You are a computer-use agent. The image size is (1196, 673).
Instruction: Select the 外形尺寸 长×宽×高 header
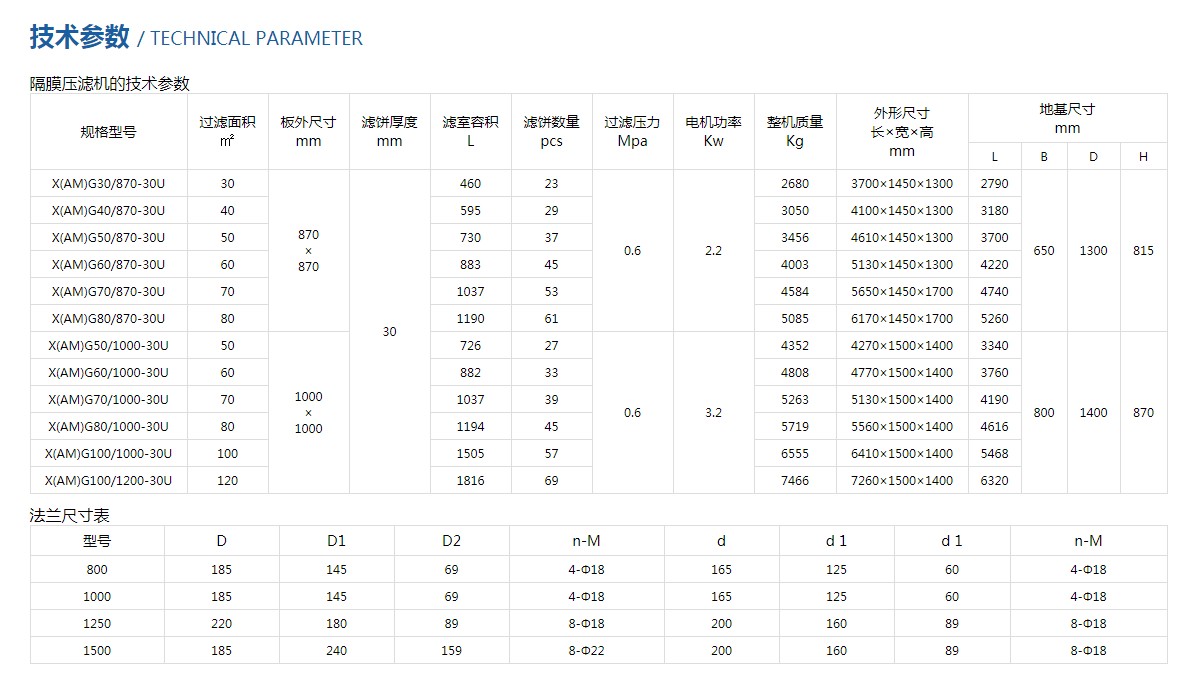[x=901, y=131]
